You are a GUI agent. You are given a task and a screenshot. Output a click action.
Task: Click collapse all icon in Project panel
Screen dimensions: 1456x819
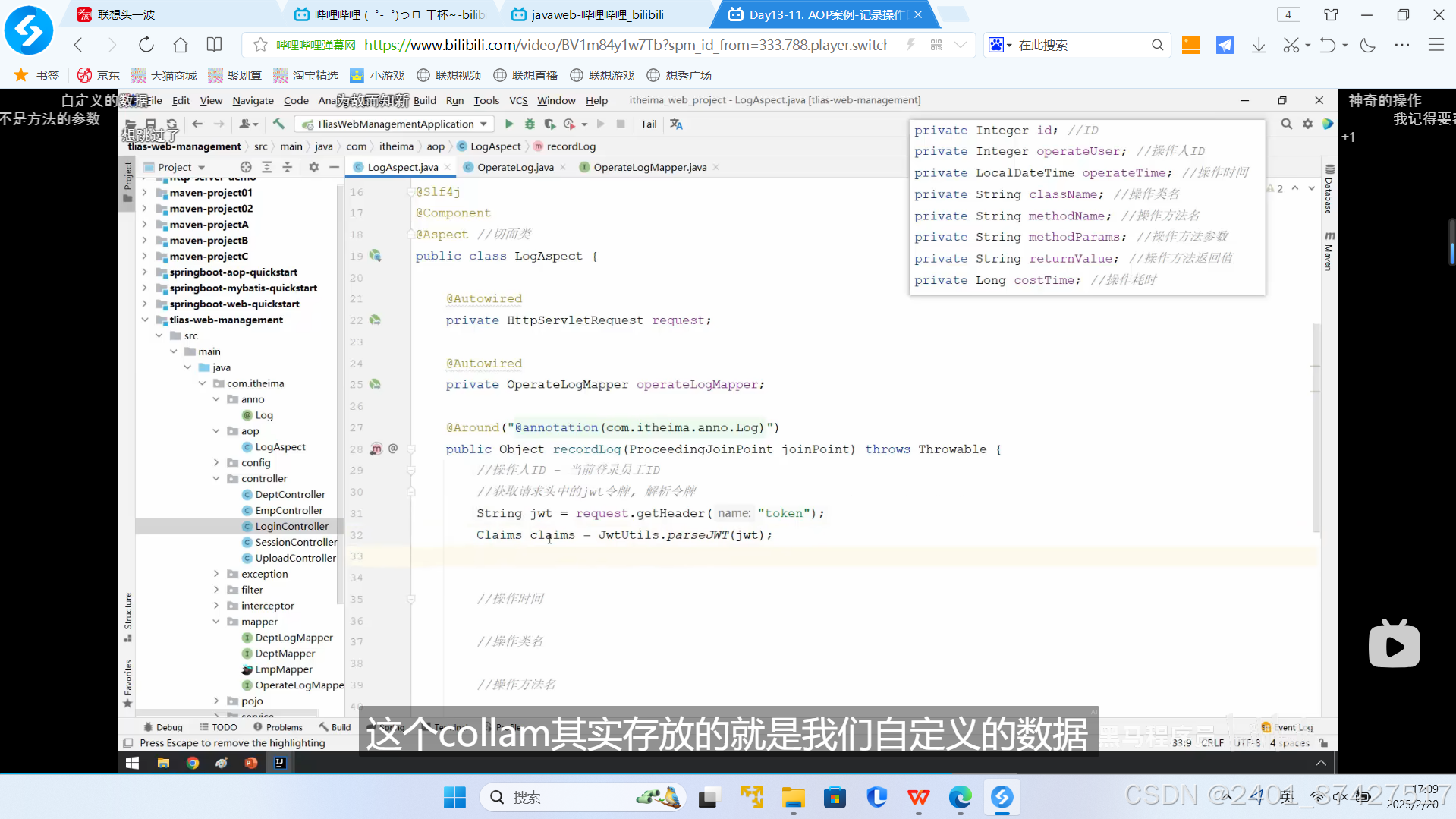(288, 167)
